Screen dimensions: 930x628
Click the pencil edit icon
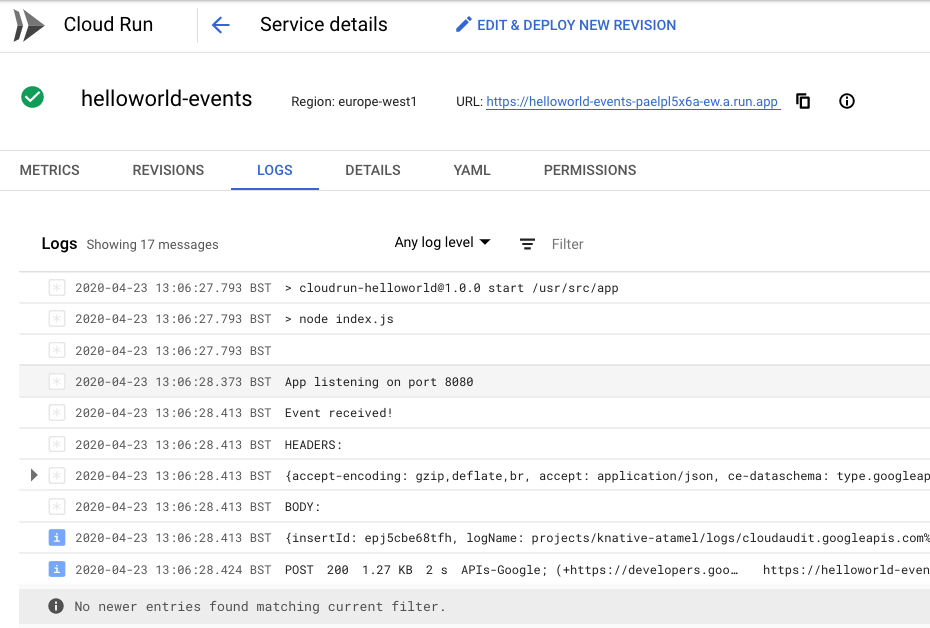tap(463, 25)
